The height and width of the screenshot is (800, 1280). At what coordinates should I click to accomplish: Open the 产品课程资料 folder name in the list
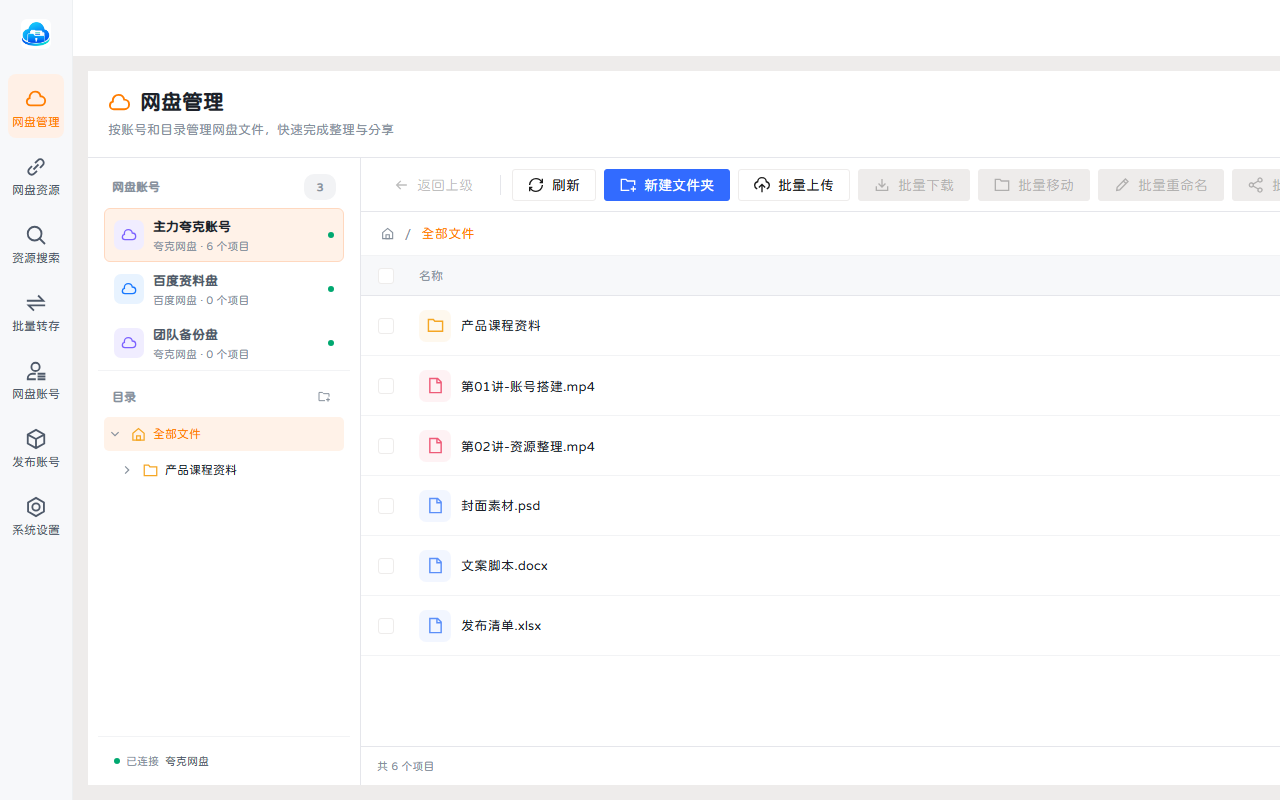tap(501, 326)
